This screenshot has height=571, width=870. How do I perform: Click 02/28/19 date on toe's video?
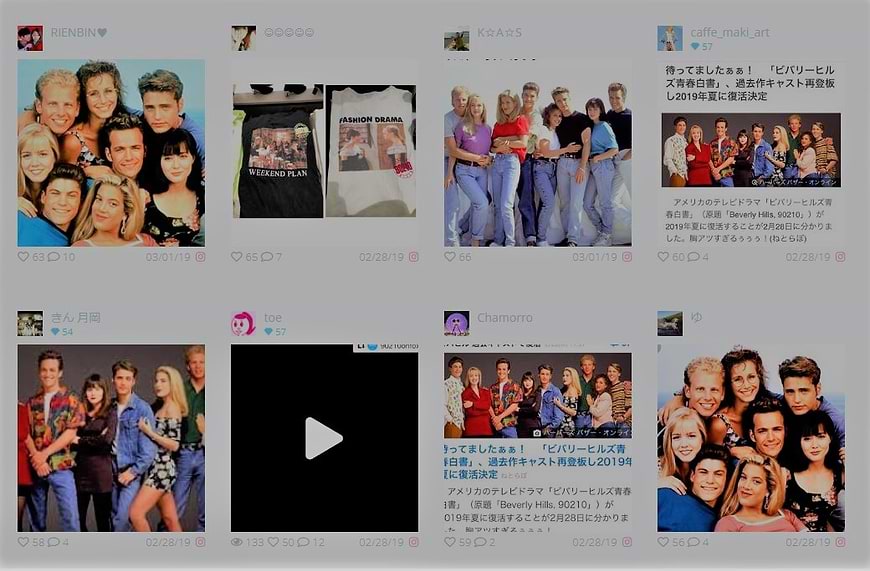click(381, 542)
